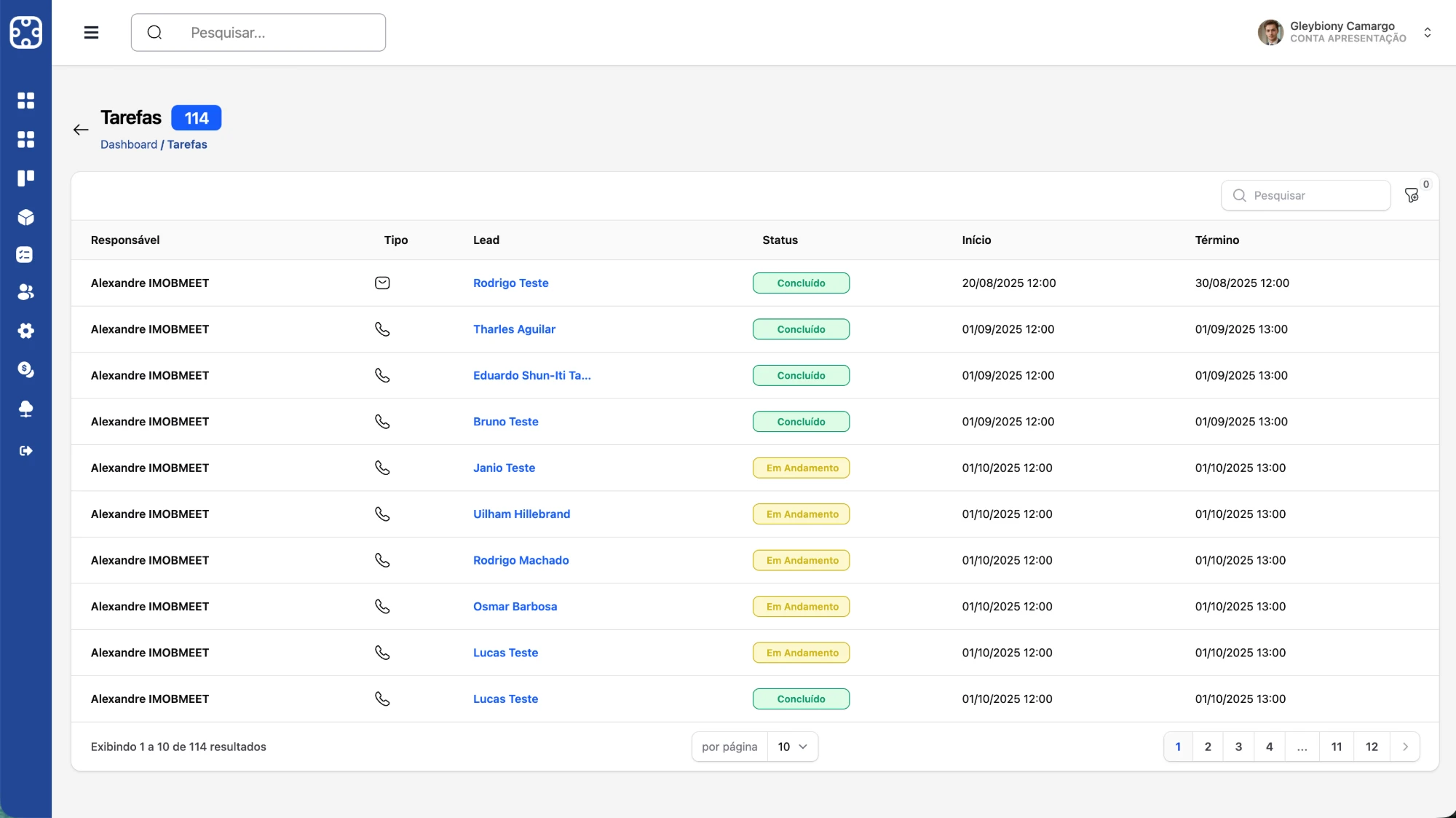Click the Dashboard breadcrumb link
The image size is (1456, 818).
coord(129,144)
